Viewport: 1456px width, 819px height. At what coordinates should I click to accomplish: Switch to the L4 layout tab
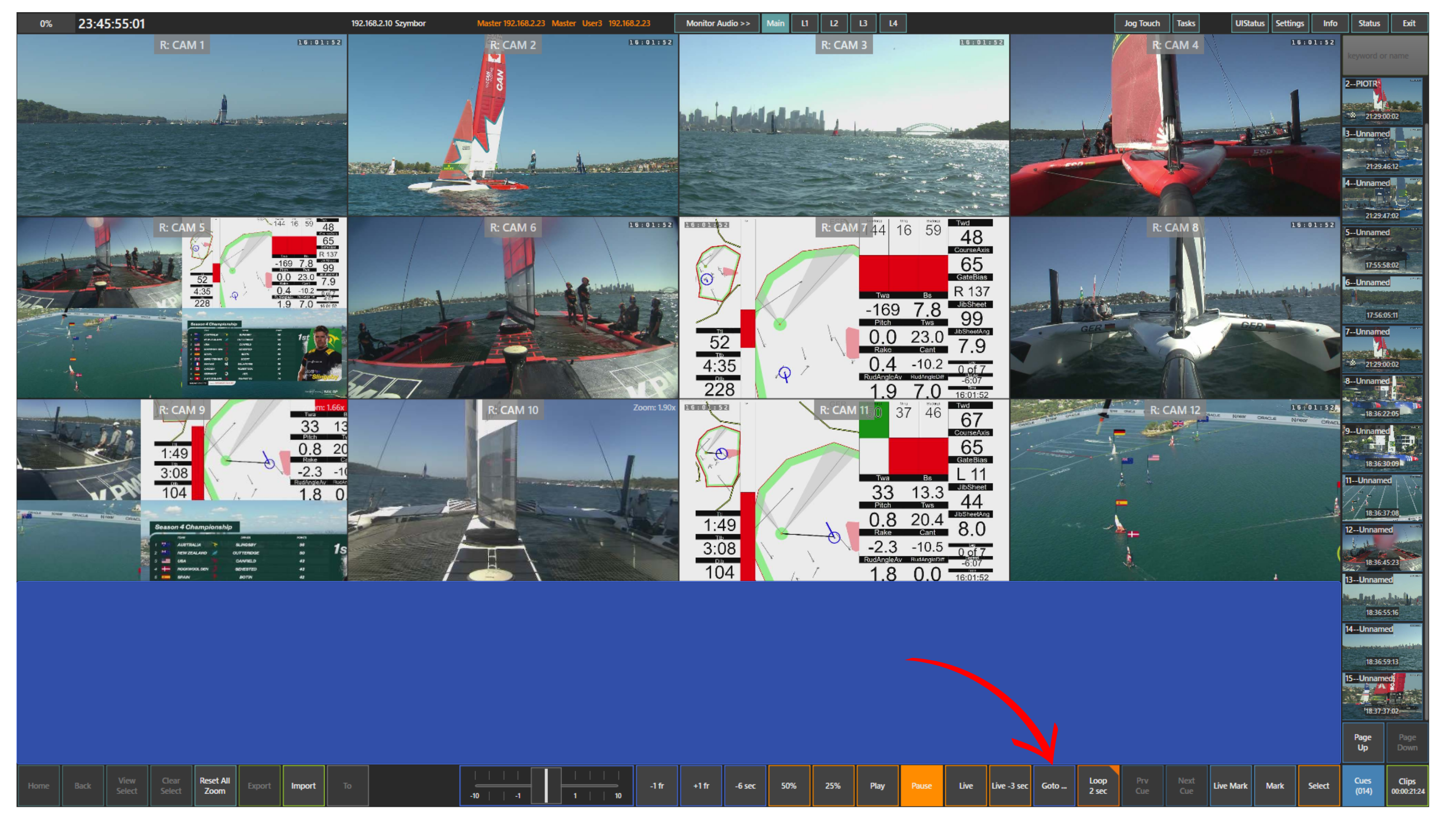(893, 23)
